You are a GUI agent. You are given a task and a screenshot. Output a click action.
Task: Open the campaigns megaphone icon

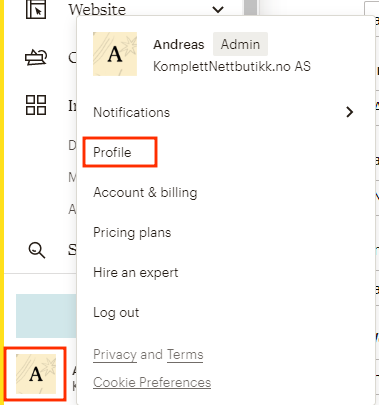tap(36, 57)
